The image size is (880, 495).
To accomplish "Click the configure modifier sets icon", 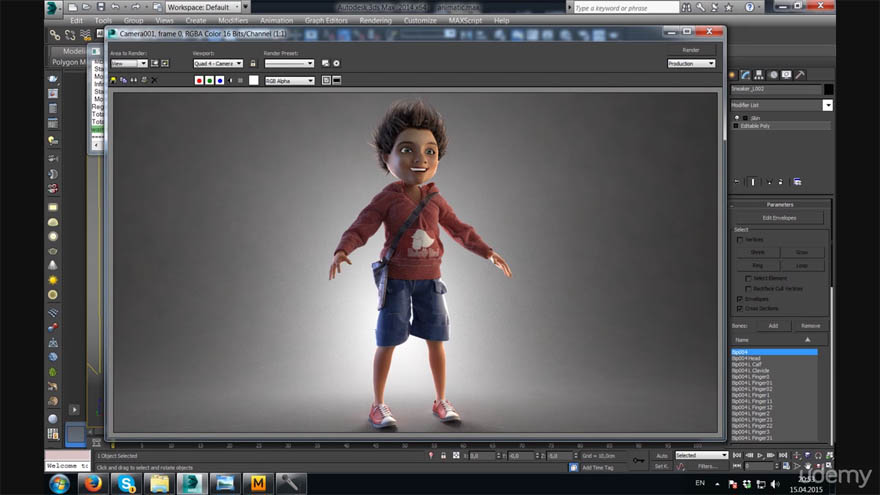I will pos(797,182).
